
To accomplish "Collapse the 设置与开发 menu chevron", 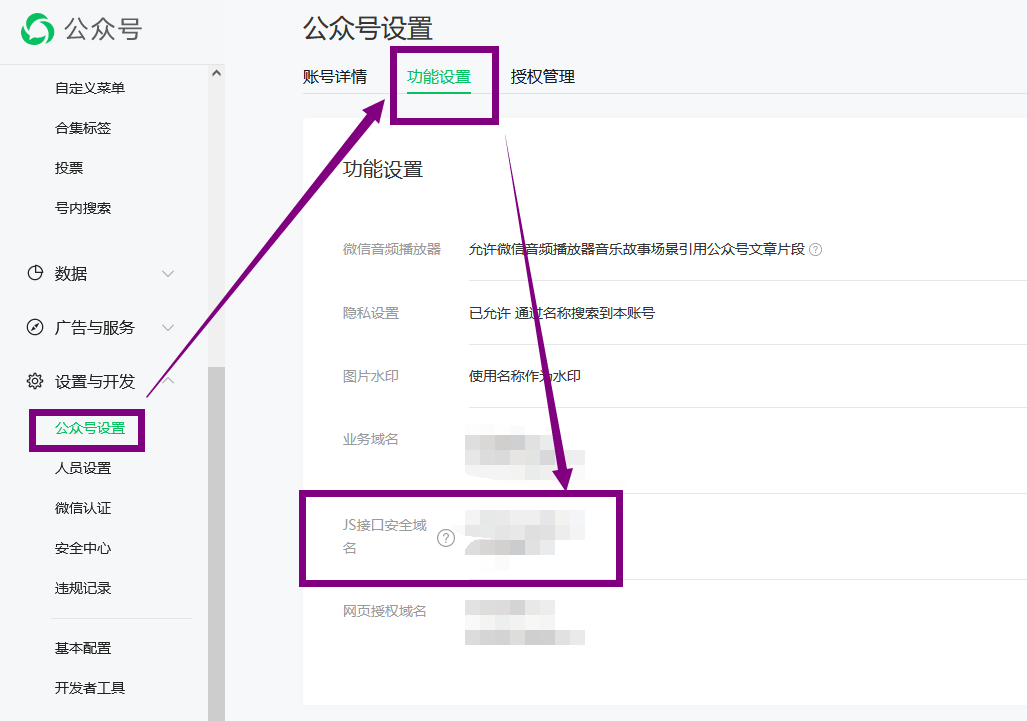I will click(168, 380).
